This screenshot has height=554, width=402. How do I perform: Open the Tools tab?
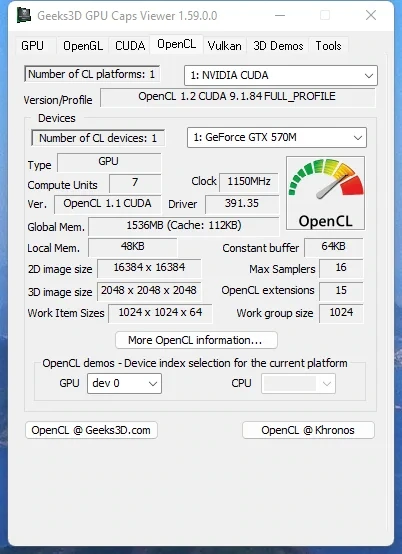[x=328, y=46]
